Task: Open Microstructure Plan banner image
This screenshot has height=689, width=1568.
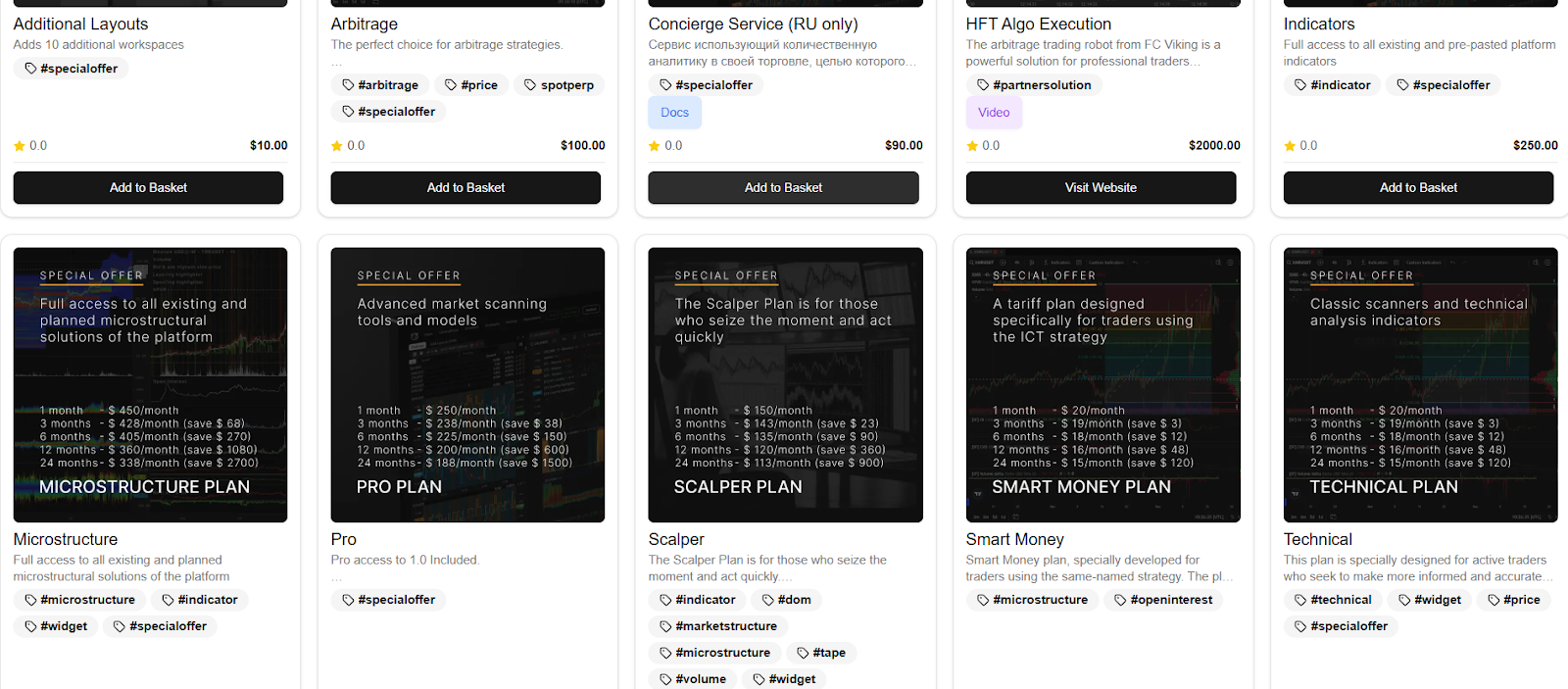Action: [150, 384]
